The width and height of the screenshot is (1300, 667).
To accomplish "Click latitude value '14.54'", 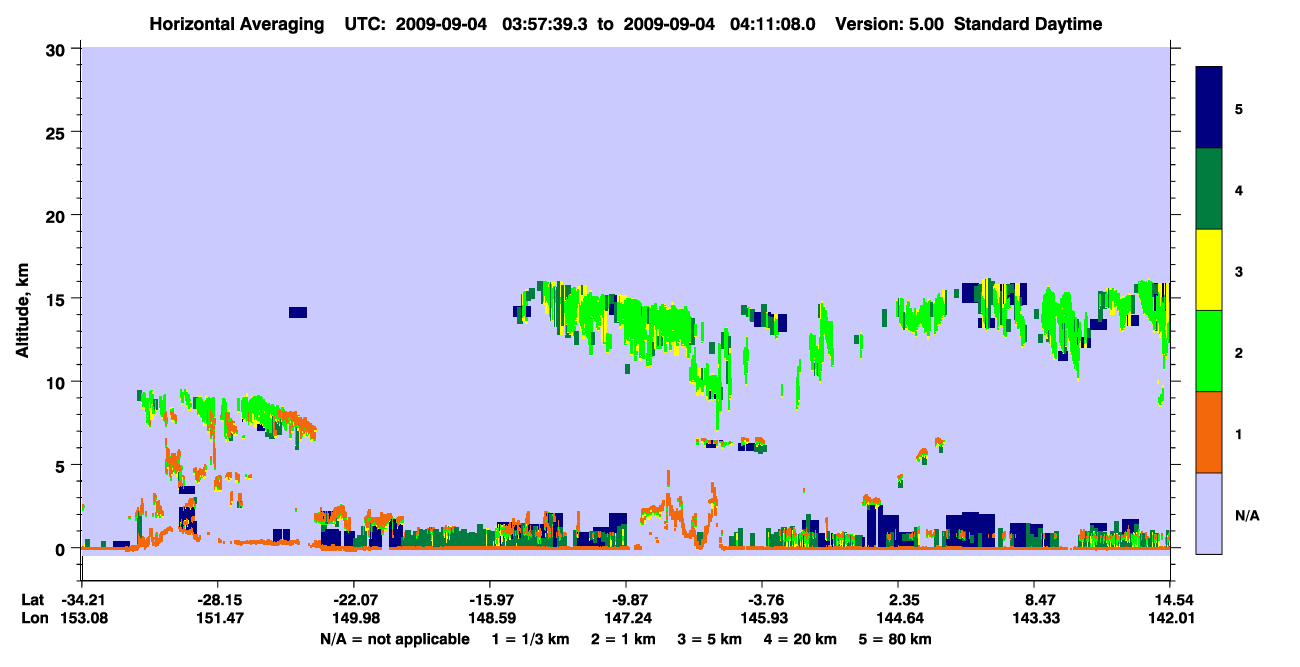I will [1170, 600].
